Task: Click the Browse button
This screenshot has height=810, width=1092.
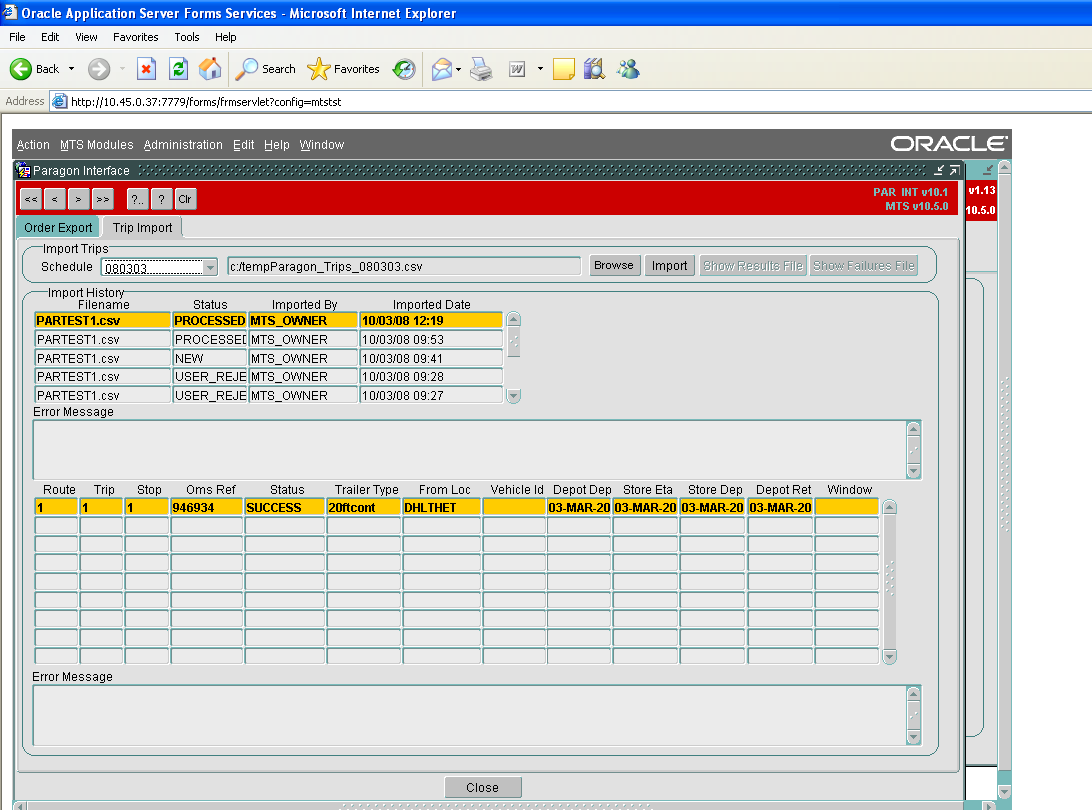Action: pos(614,265)
